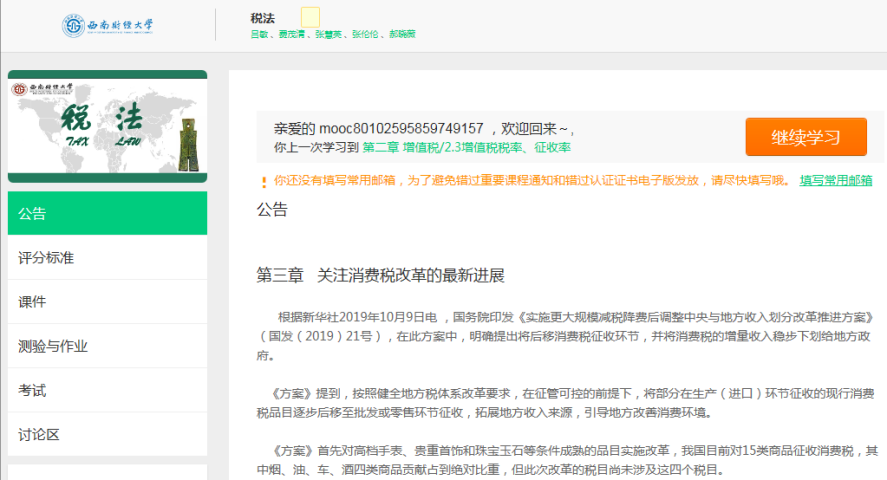Click the paragraph starting 《方案》提到
Image resolution: width=887 pixels, height=480 pixels.
[566, 403]
